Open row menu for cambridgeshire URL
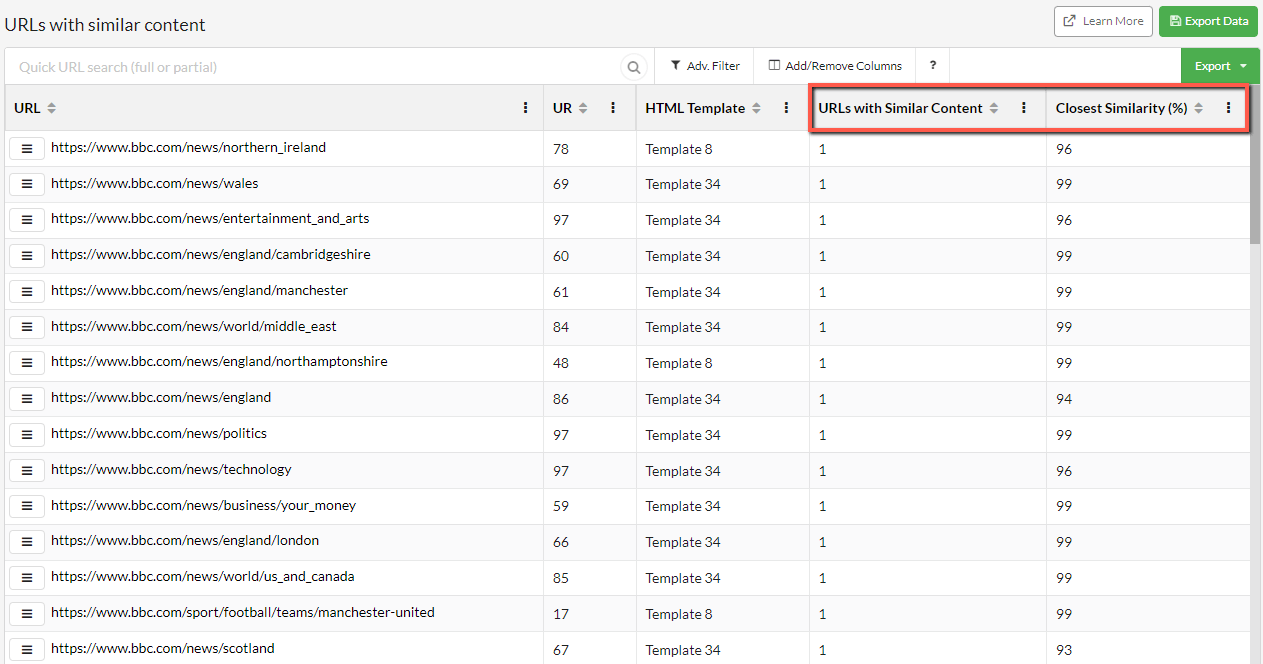Viewport: 1263px width, 664px height. click(27, 256)
